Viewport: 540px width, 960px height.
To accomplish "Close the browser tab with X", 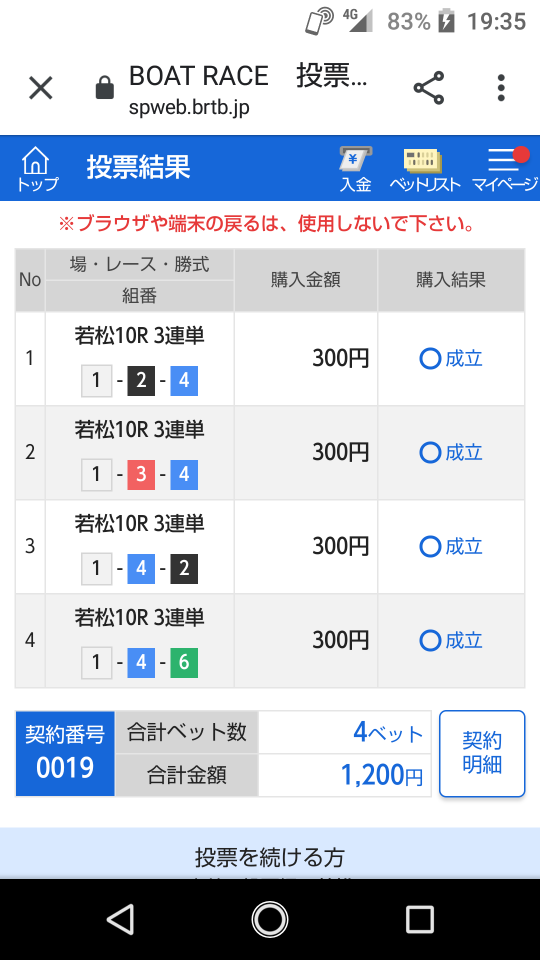I will [41, 88].
